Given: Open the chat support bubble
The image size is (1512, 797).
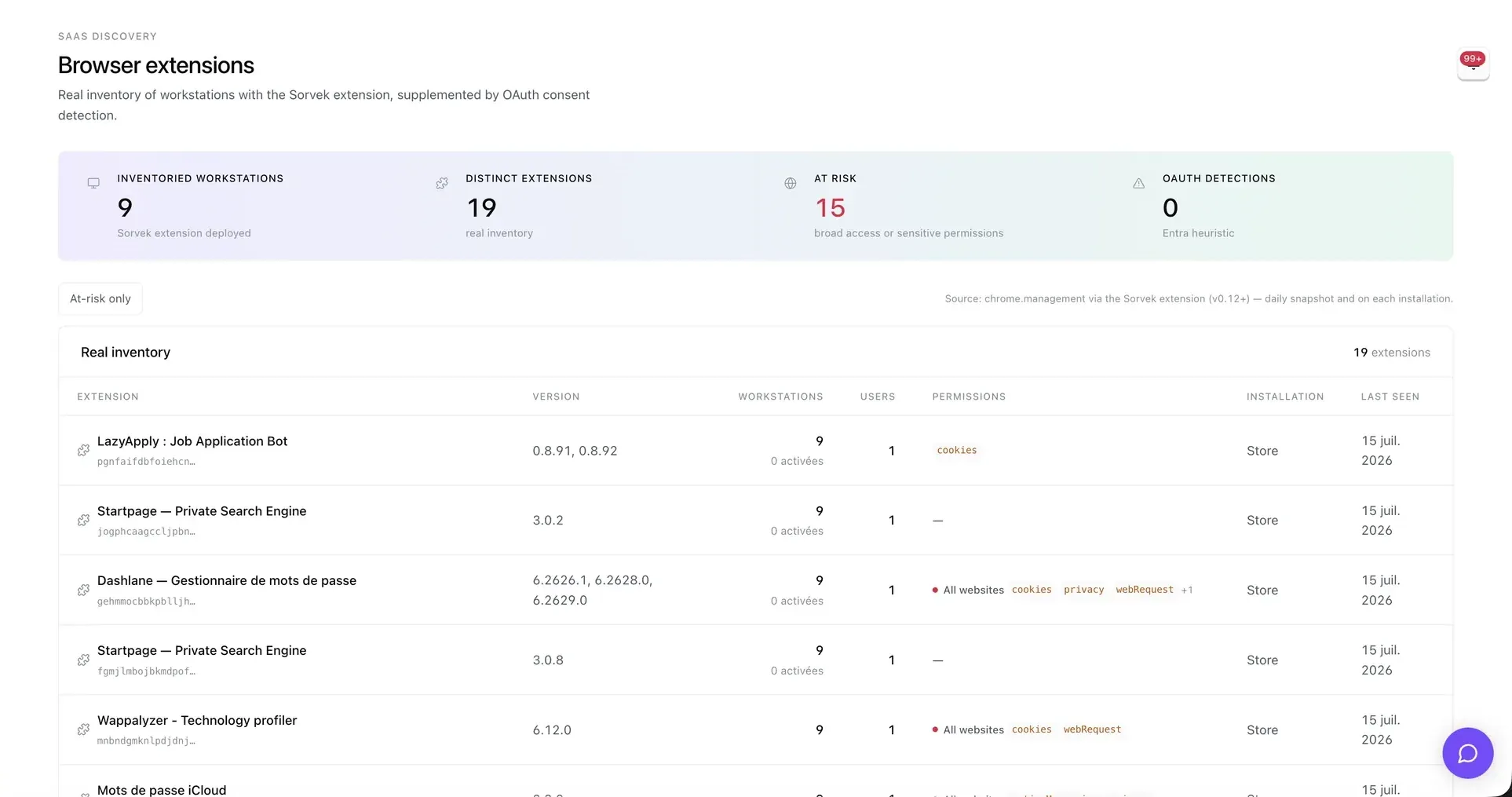Looking at the screenshot, I should point(1467,753).
